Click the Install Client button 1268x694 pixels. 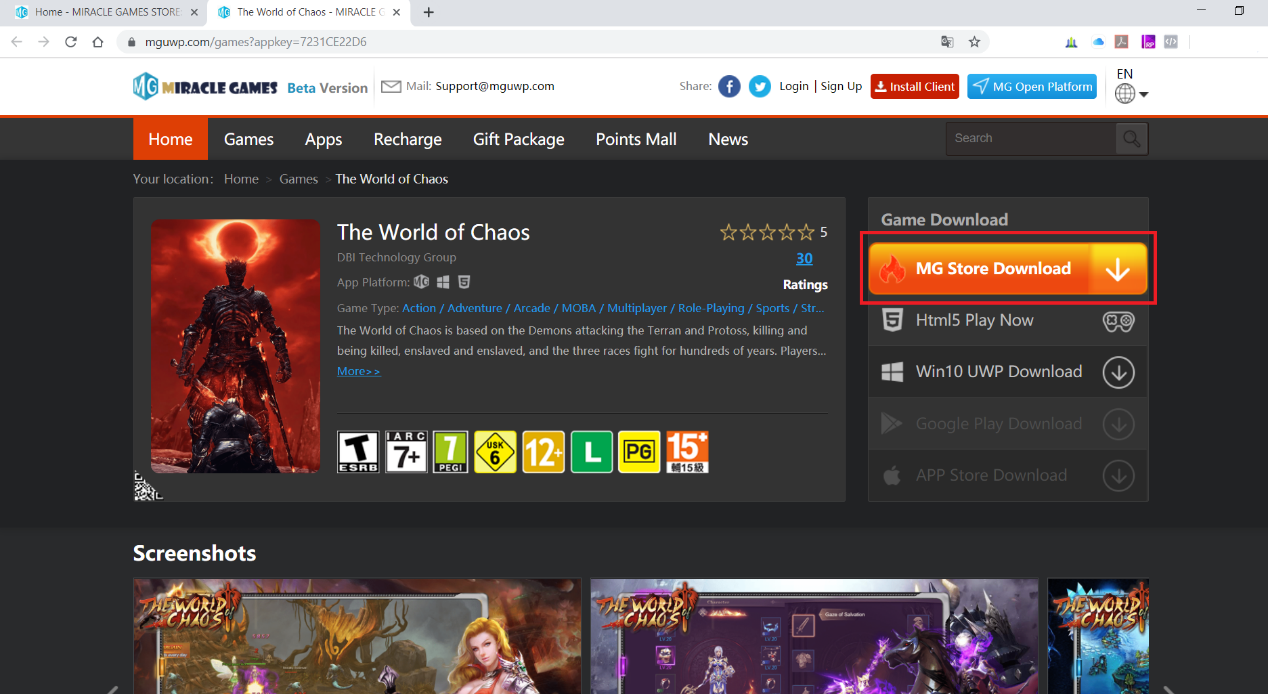(915, 87)
